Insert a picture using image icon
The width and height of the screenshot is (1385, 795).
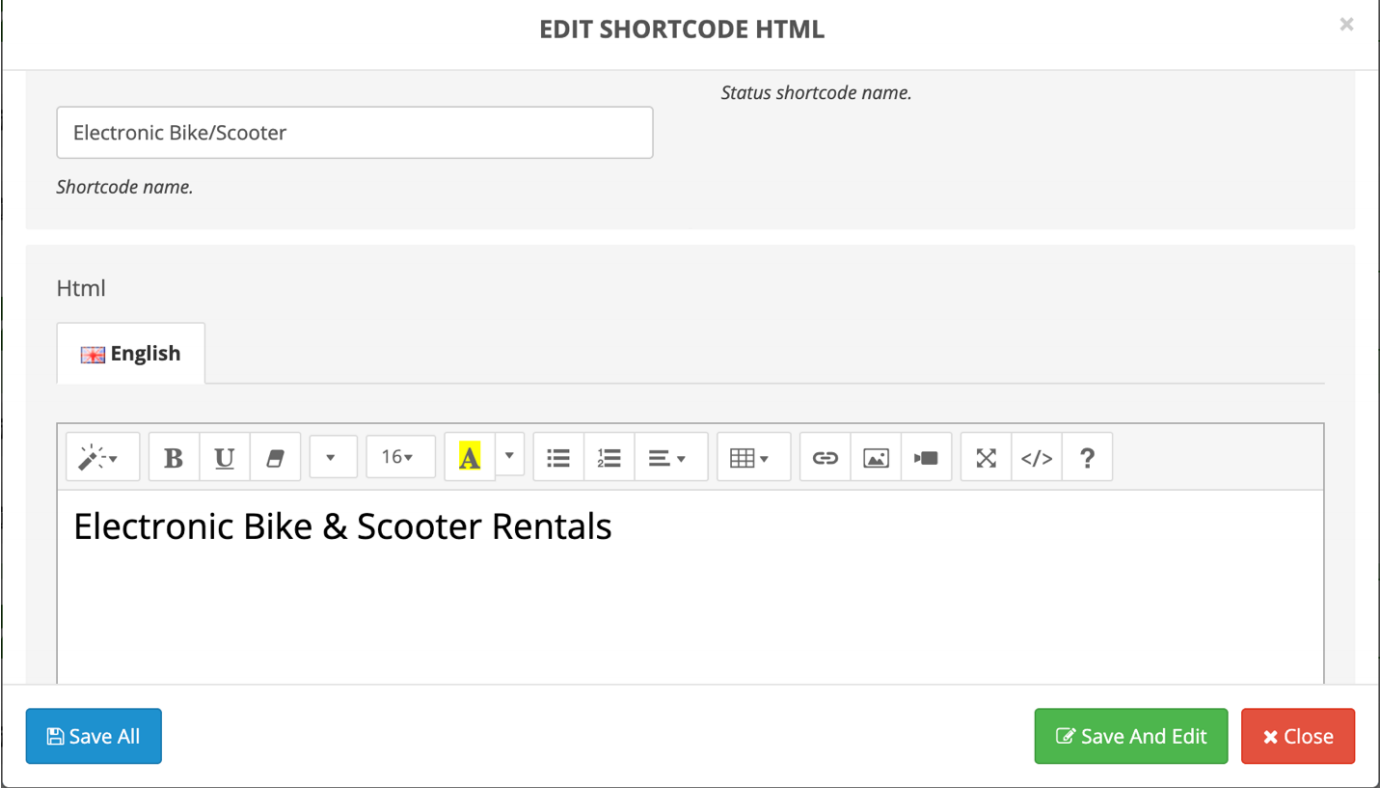point(876,458)
